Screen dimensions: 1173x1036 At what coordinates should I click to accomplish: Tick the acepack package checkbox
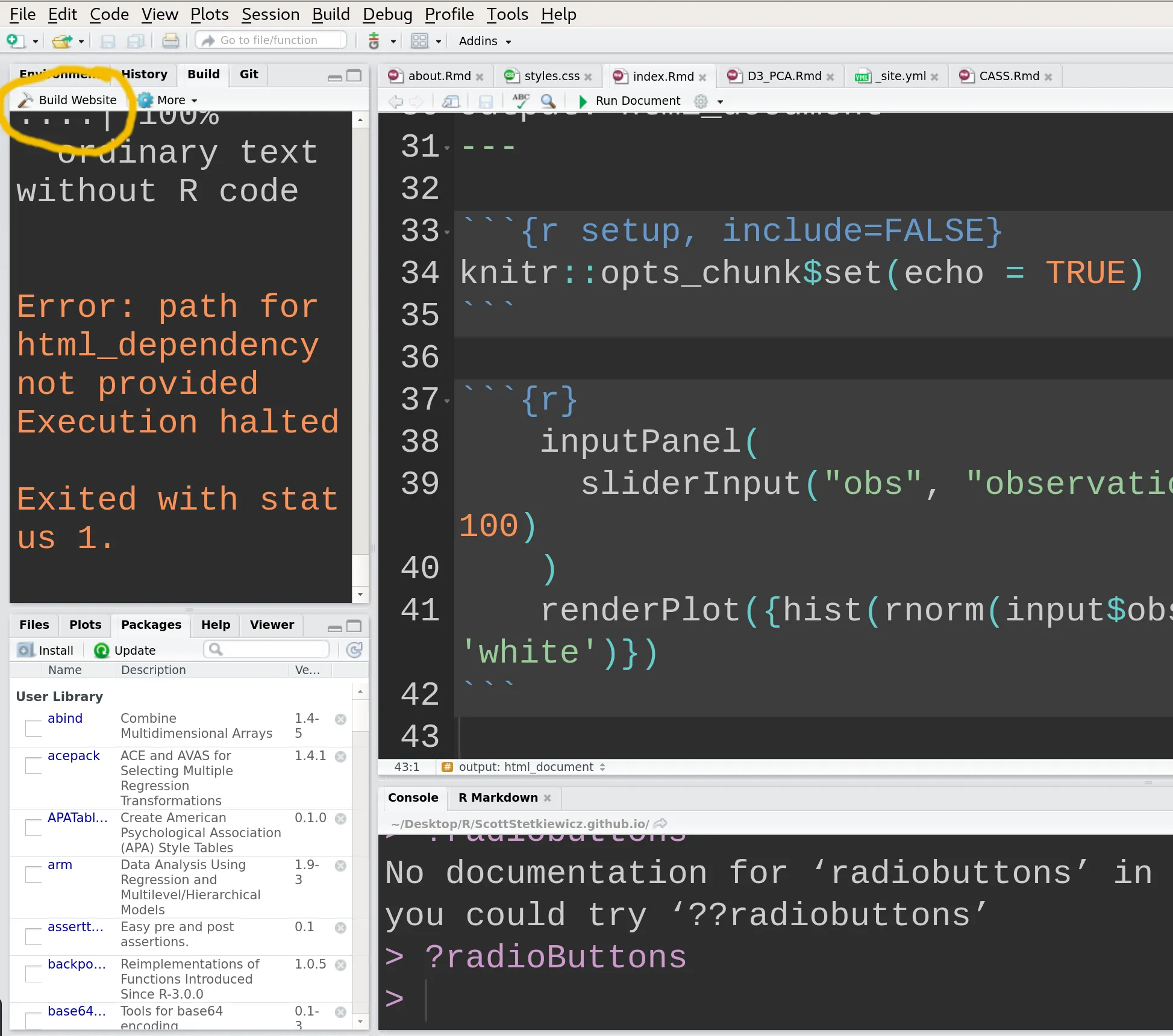(x=33, y=765)
